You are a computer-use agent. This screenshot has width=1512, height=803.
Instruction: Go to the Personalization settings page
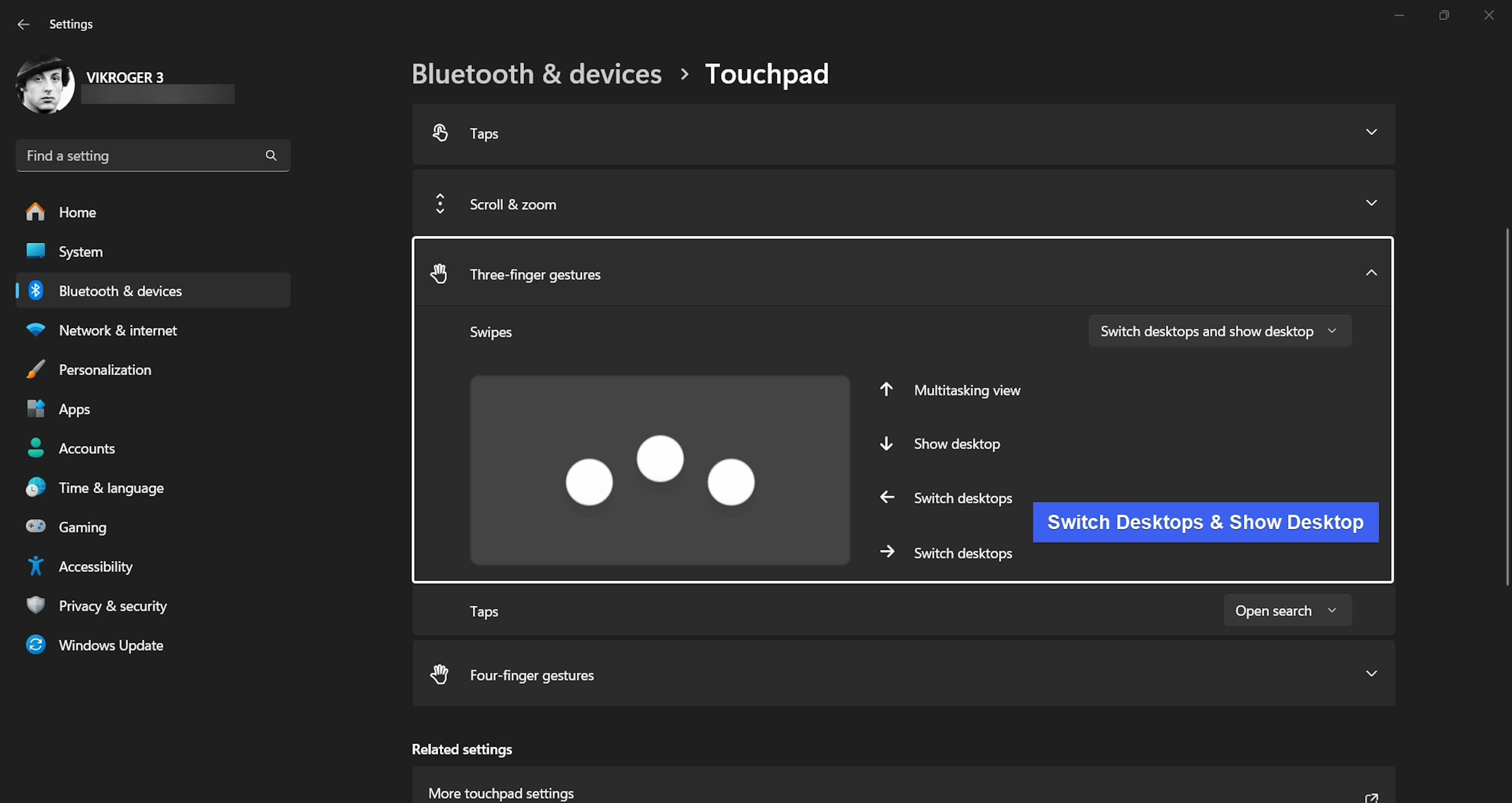point(105,370)
